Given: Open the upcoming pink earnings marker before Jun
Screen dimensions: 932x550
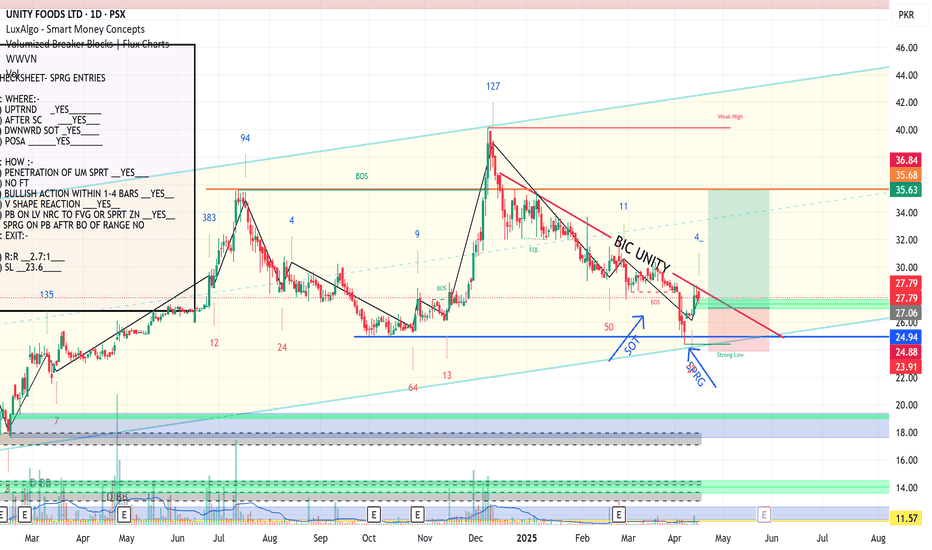Looking at the screenshot, I should [764, 514].
